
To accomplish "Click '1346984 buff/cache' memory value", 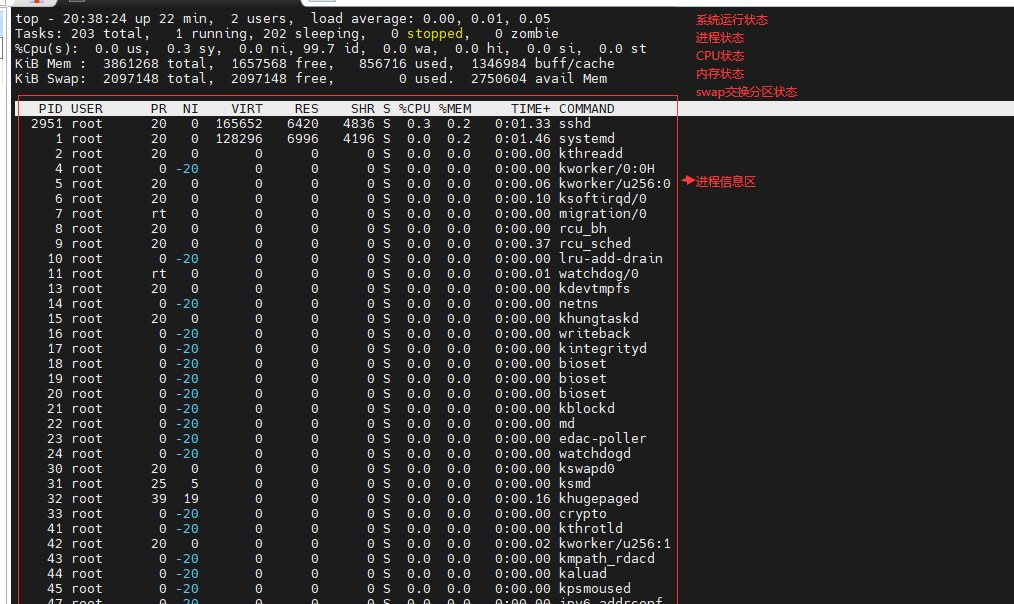I will [543, 63].
